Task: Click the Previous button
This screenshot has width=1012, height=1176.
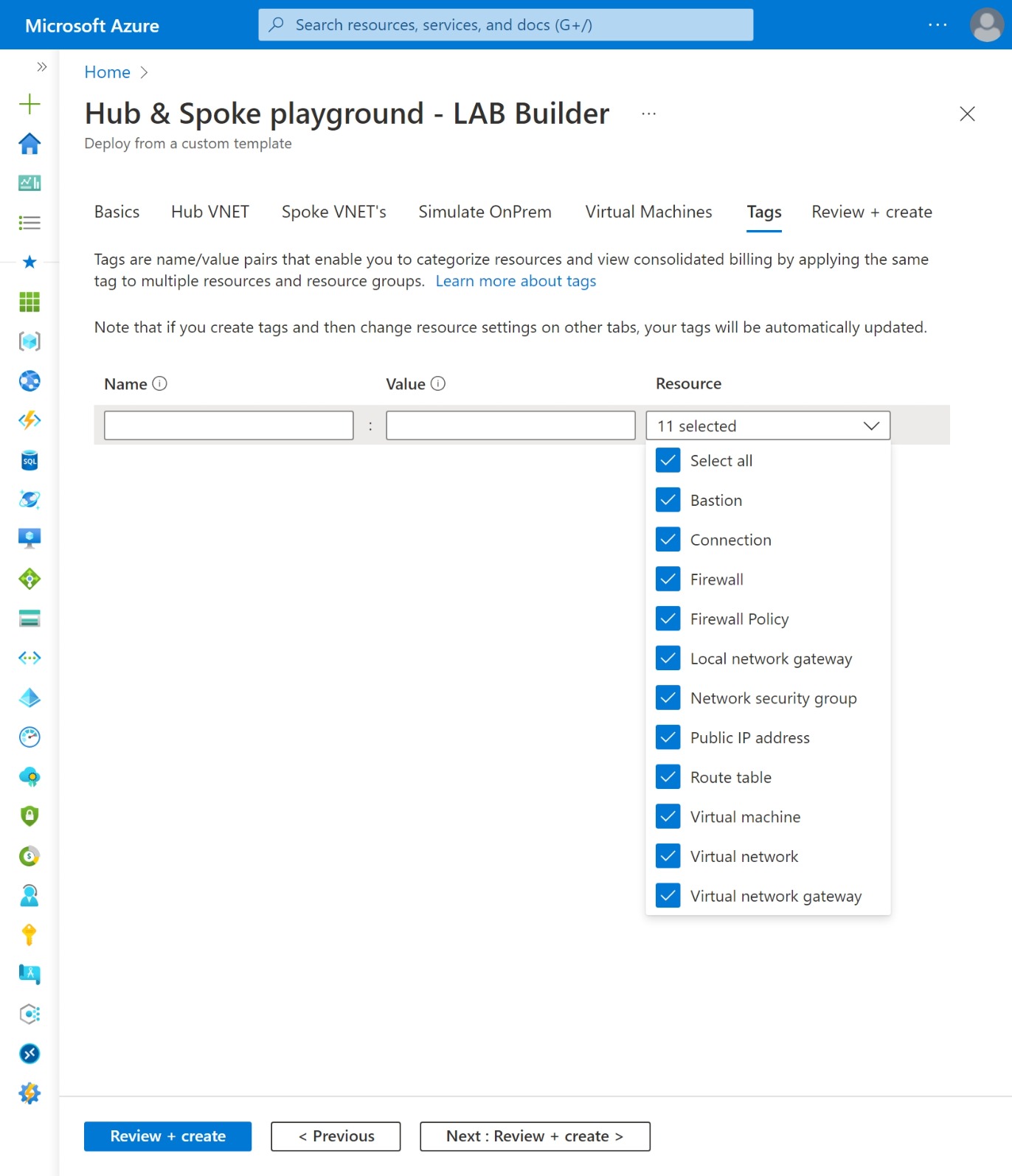Action: pos(336,1136)
